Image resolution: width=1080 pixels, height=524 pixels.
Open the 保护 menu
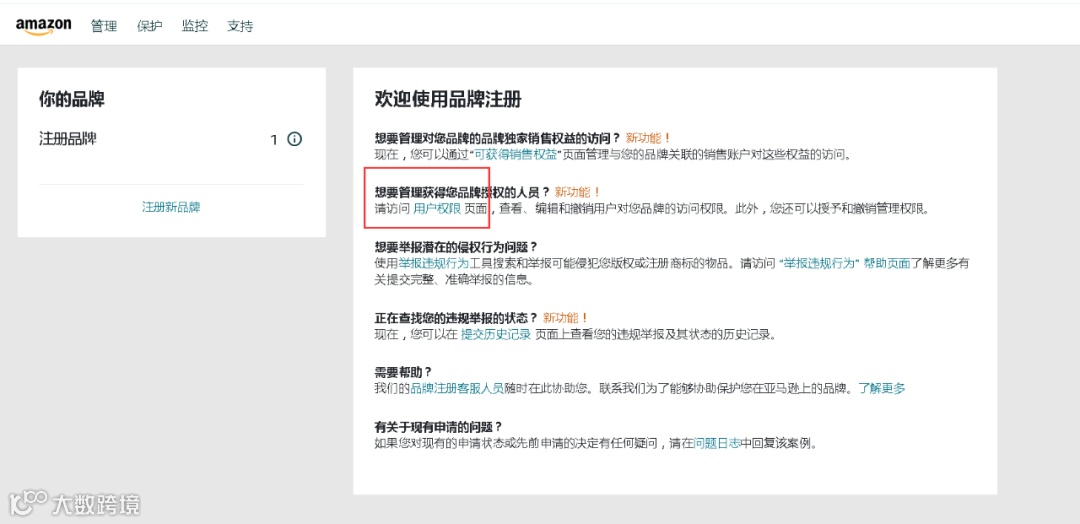click(x=149, y=27)
